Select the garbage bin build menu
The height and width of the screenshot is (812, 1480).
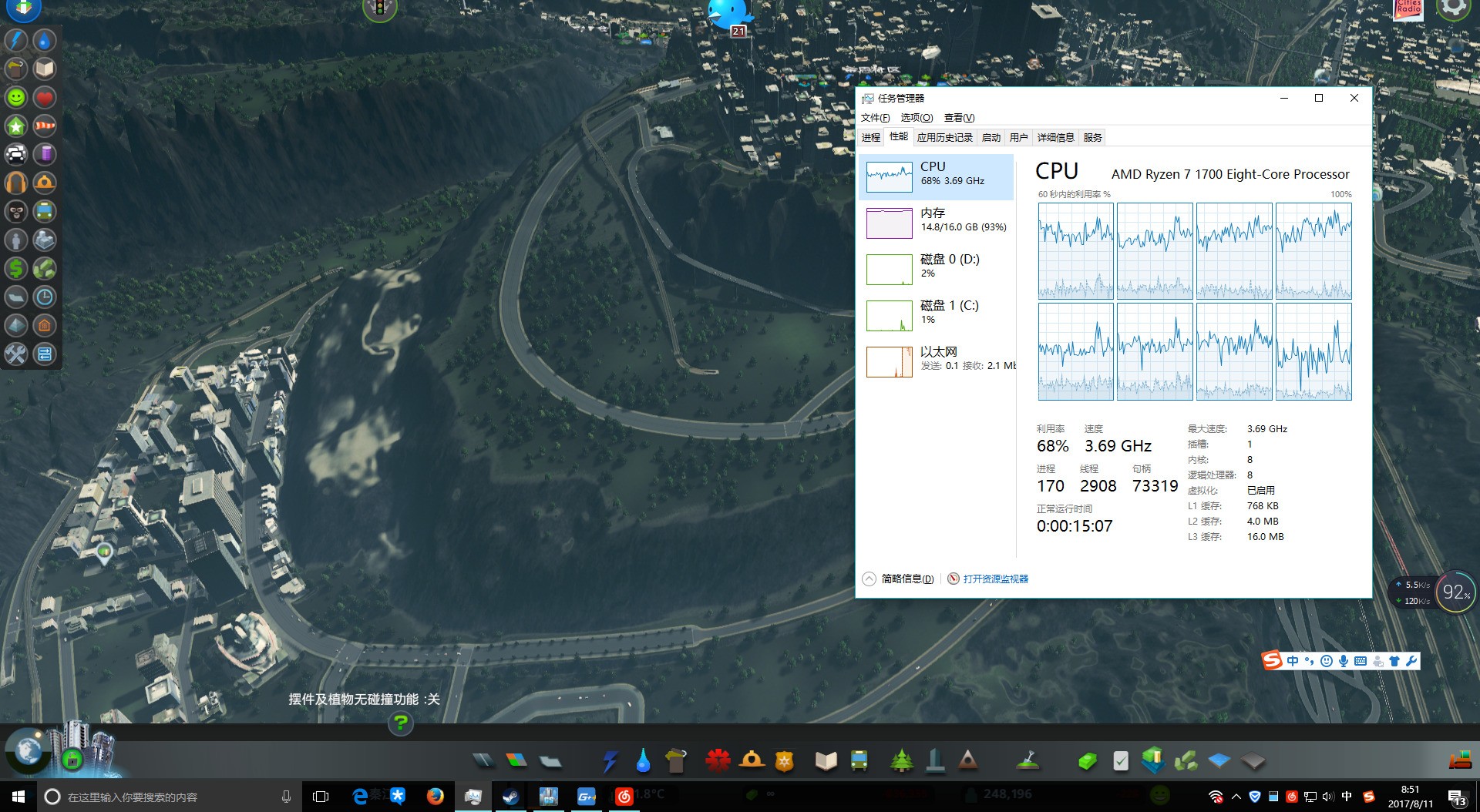point(676,761)
